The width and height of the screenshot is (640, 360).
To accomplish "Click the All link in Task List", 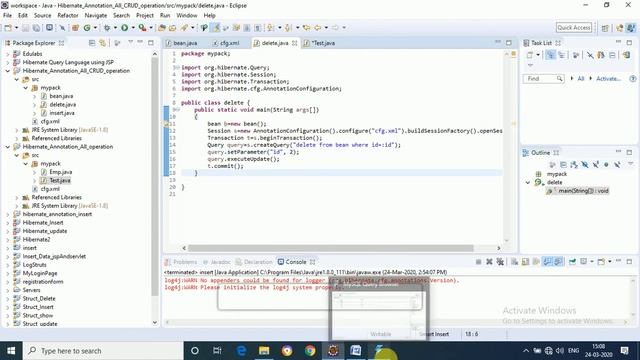I will coord(581,79).
